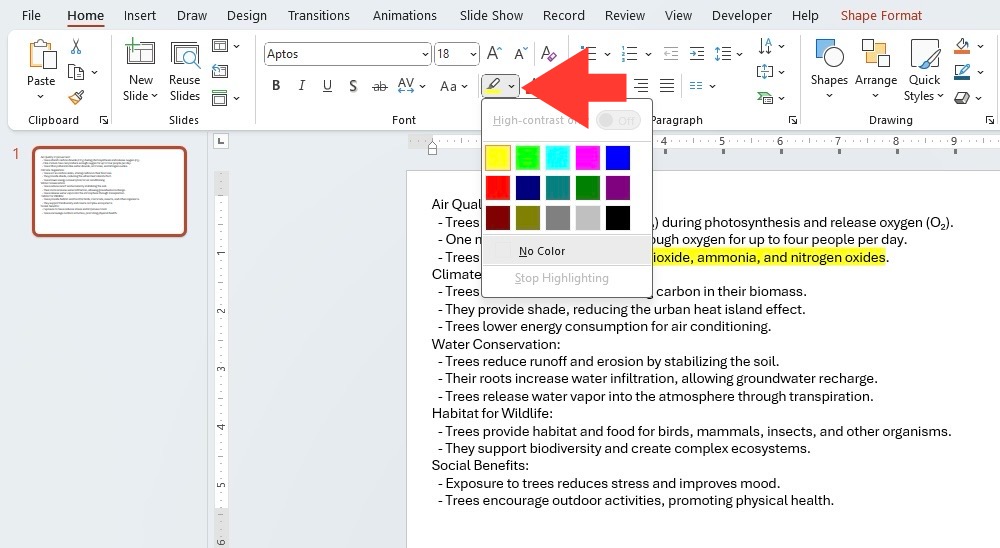Toggle Underline formatting on text
The image size is (1000, 548).
coord(327,85)
